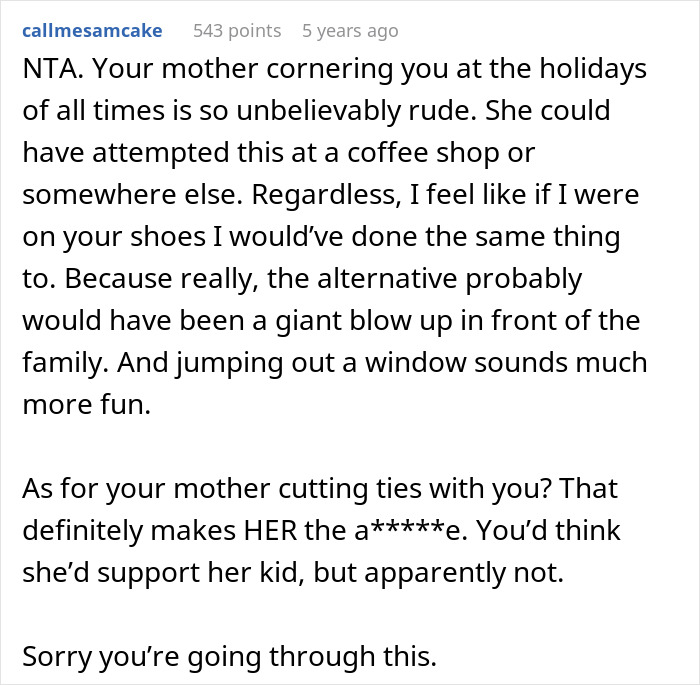Click the 543 points score
700x685 pixels.
236,31
